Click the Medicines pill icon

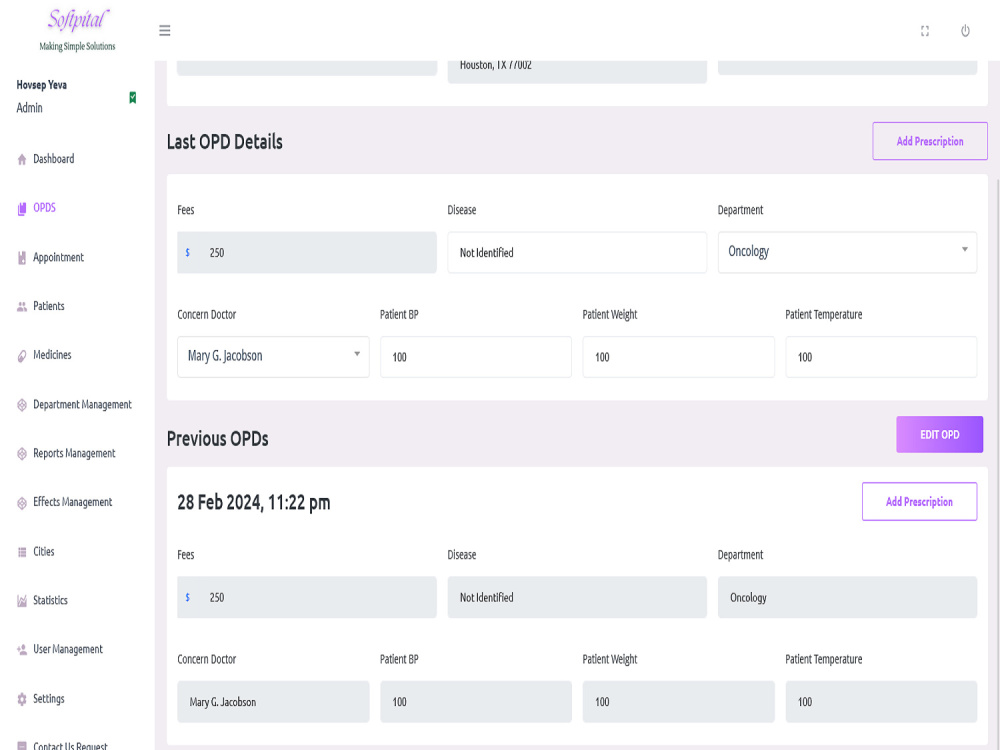click(22, 356)
